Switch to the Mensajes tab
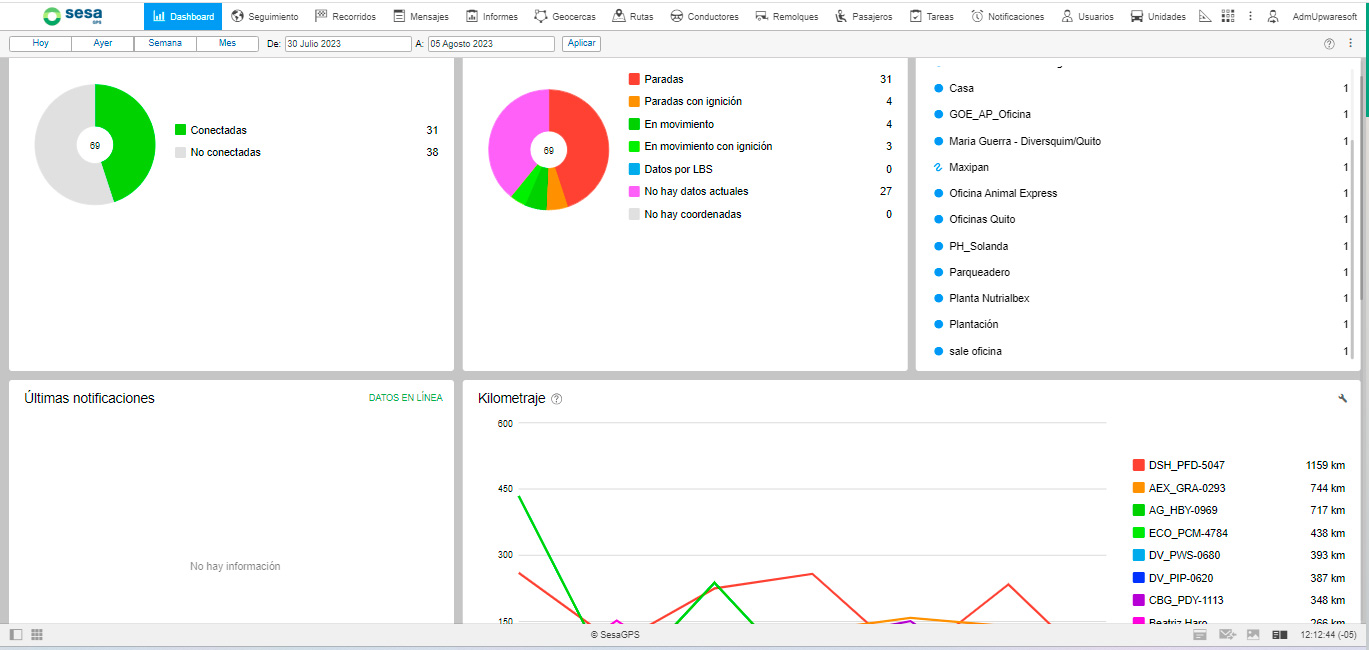The height and width of the screenshot is (650, 1369). pos(421,16)
